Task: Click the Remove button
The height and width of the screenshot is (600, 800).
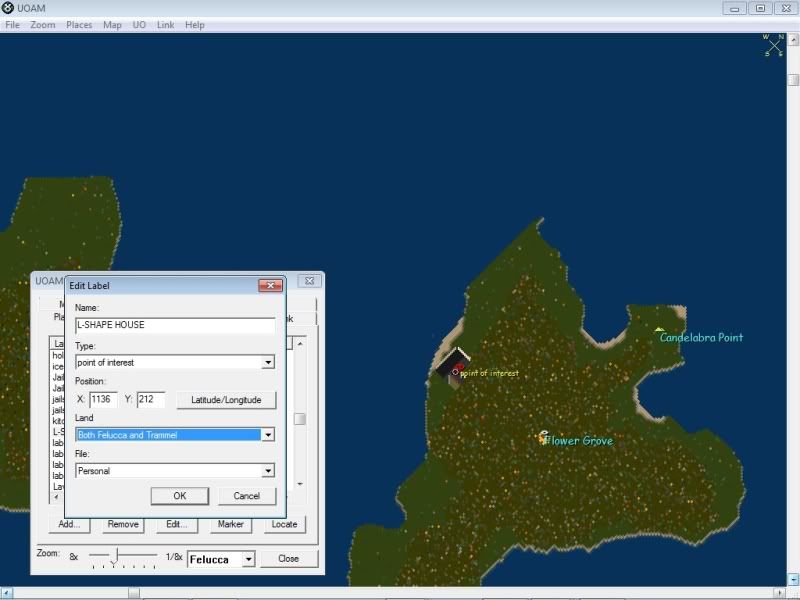Action: point(123,524)
